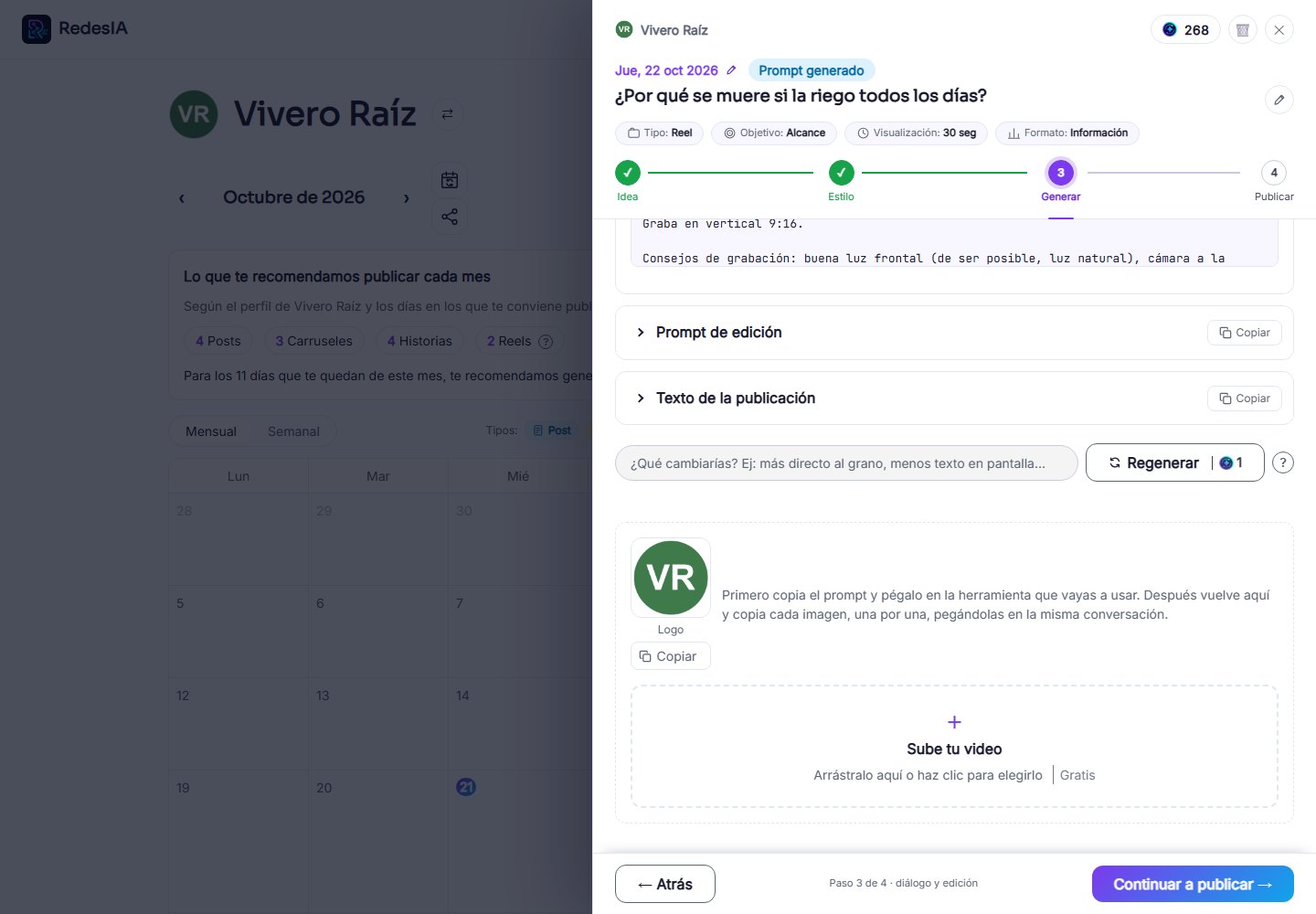Go to previous month arrow

click(x=182, y=197)
